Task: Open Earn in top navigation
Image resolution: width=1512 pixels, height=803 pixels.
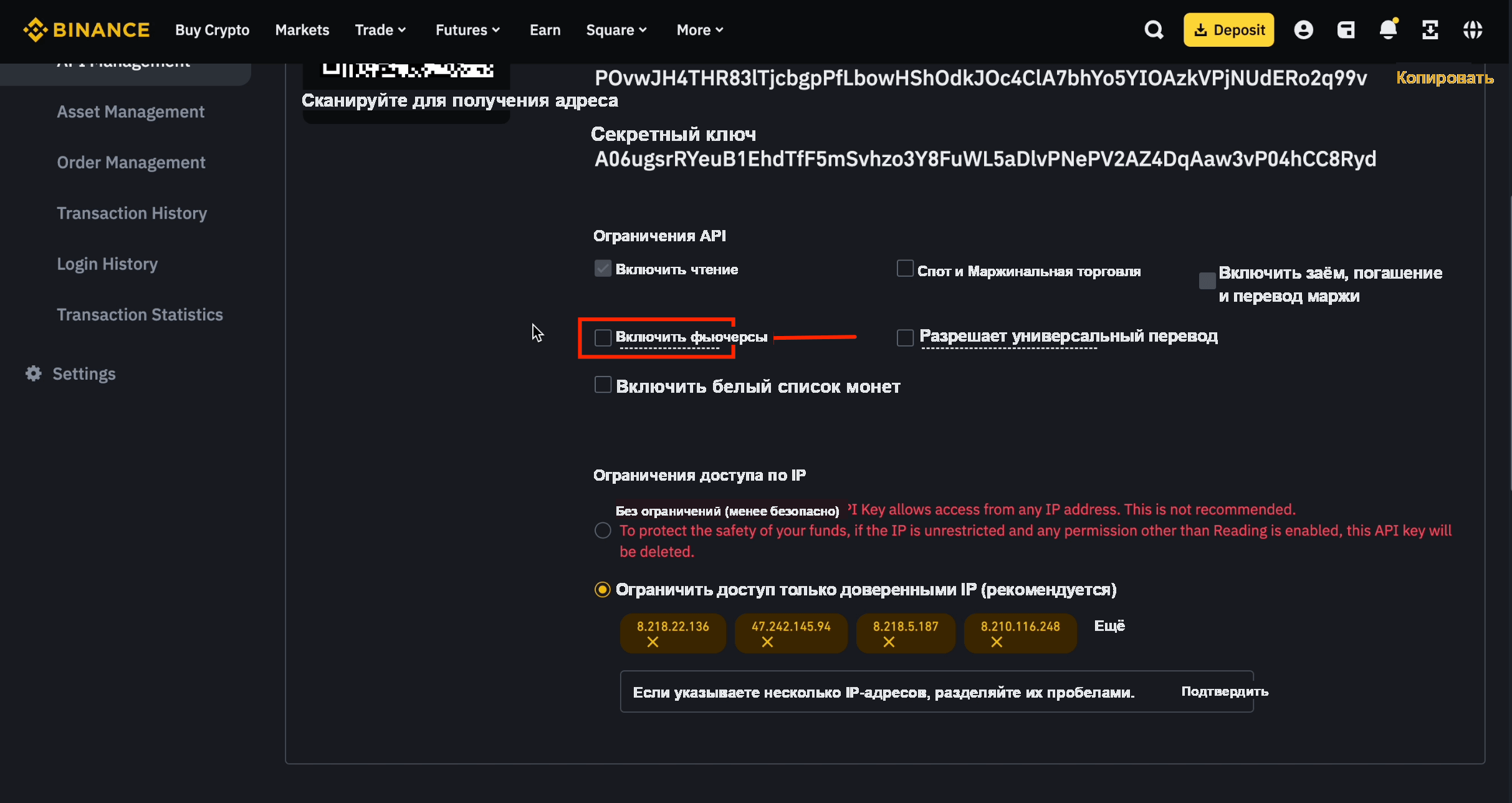Action: (x=545, y=30)
